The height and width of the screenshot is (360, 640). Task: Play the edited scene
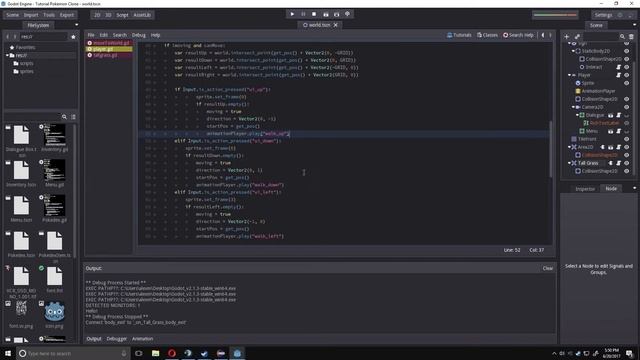pos(325,14)
